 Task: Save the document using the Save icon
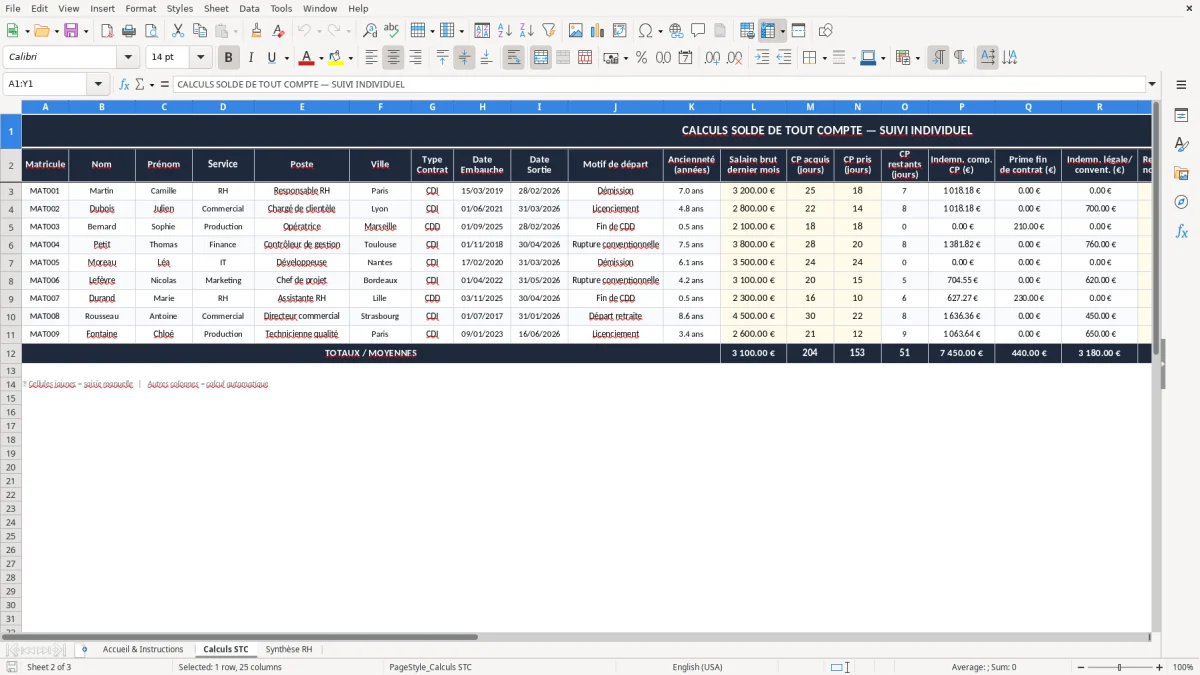click(x=71, y=31)
